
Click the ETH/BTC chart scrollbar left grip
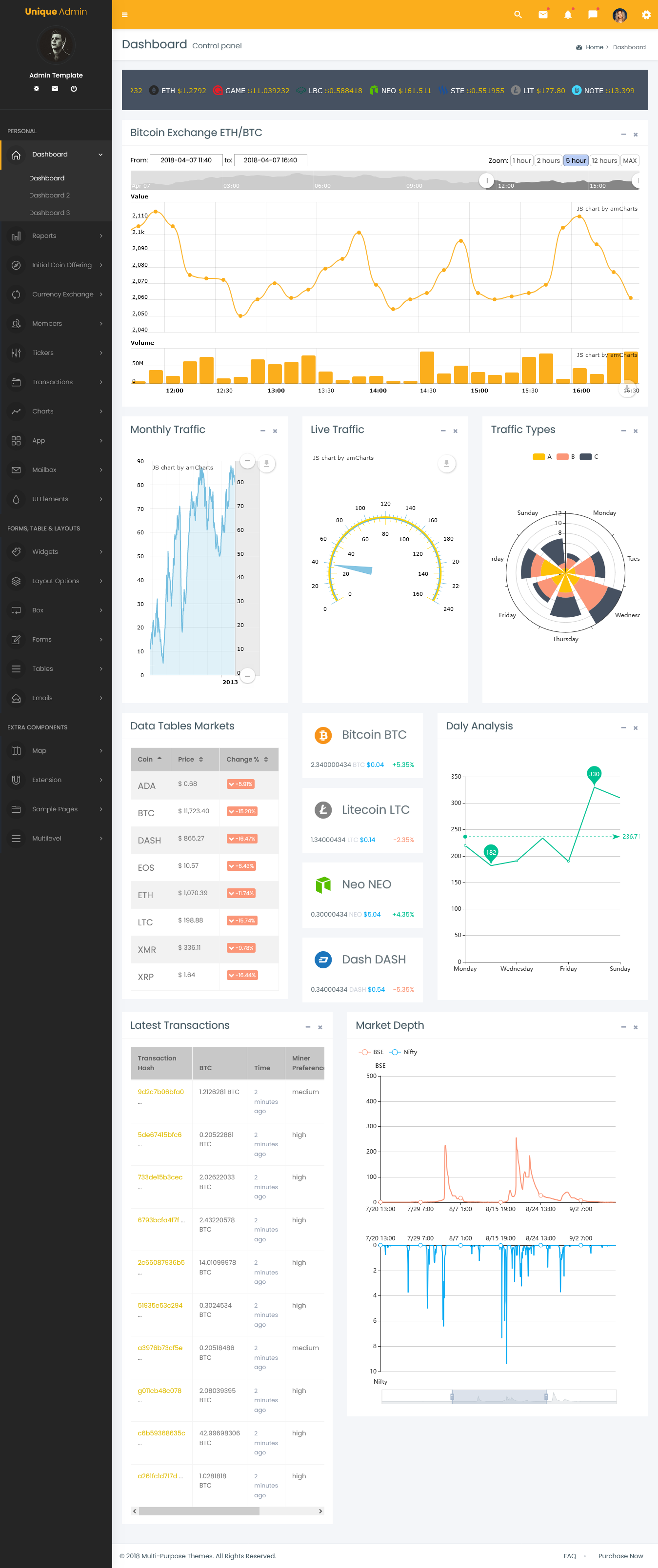[x=486, y=181]
